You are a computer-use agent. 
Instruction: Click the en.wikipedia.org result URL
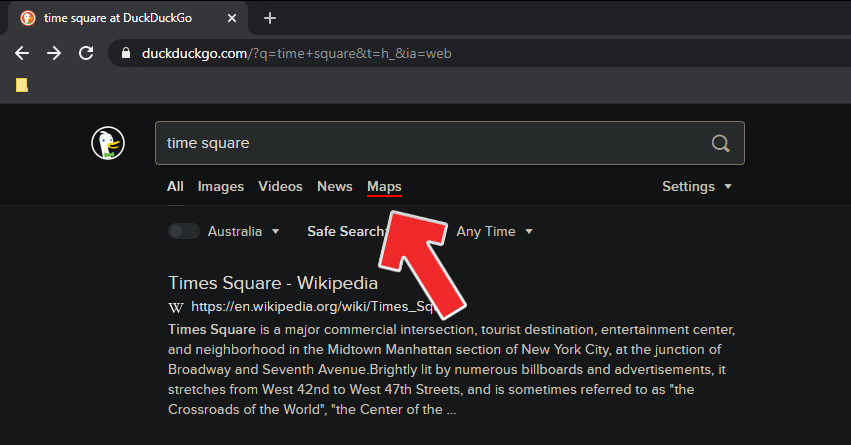313,307
